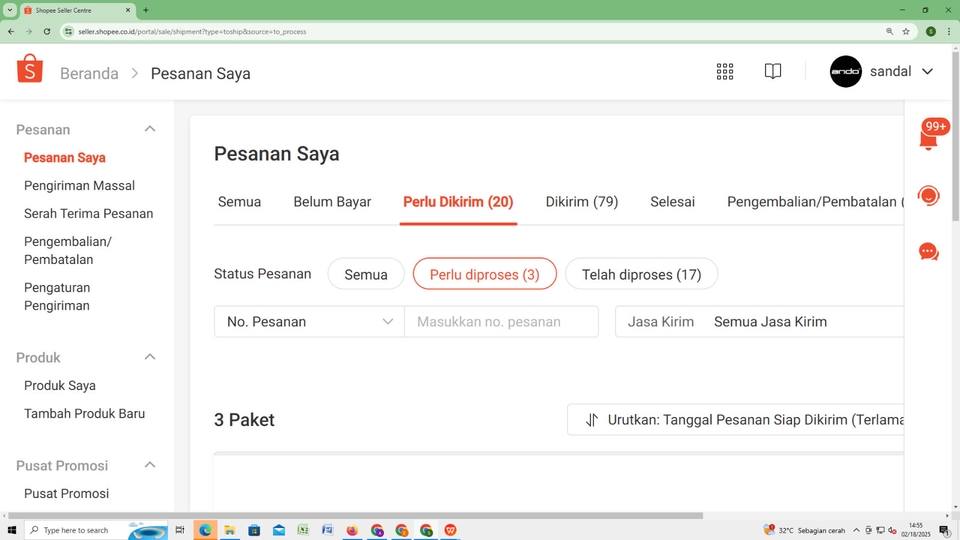Viewport: 960px width, 540px height.
Task: Open the Chrome three-dot menu
Action: click(948, 31)
